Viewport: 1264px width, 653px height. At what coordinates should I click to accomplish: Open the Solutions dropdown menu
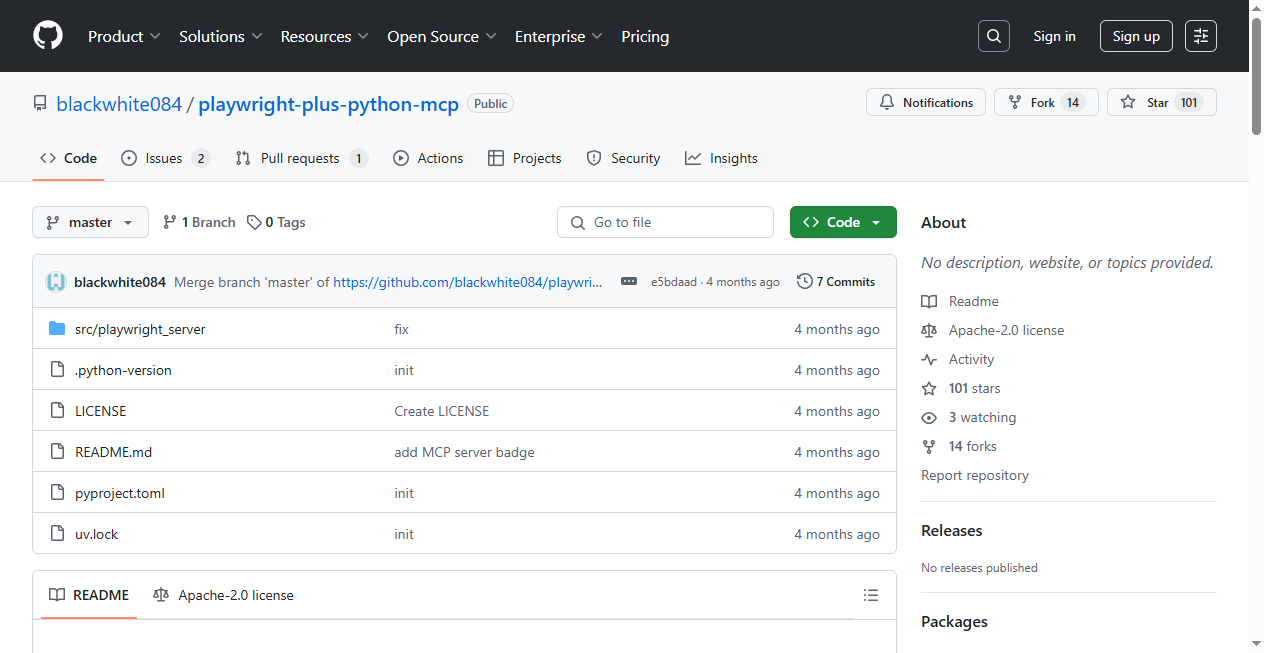[x=221, y=36]
